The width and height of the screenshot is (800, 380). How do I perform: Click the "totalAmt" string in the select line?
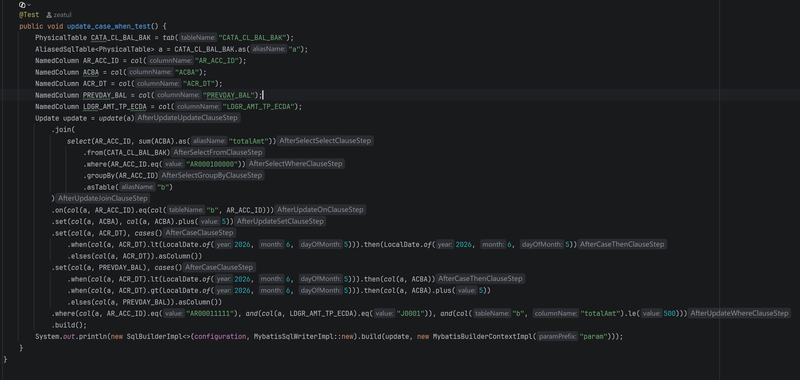[x=248, y=141]
